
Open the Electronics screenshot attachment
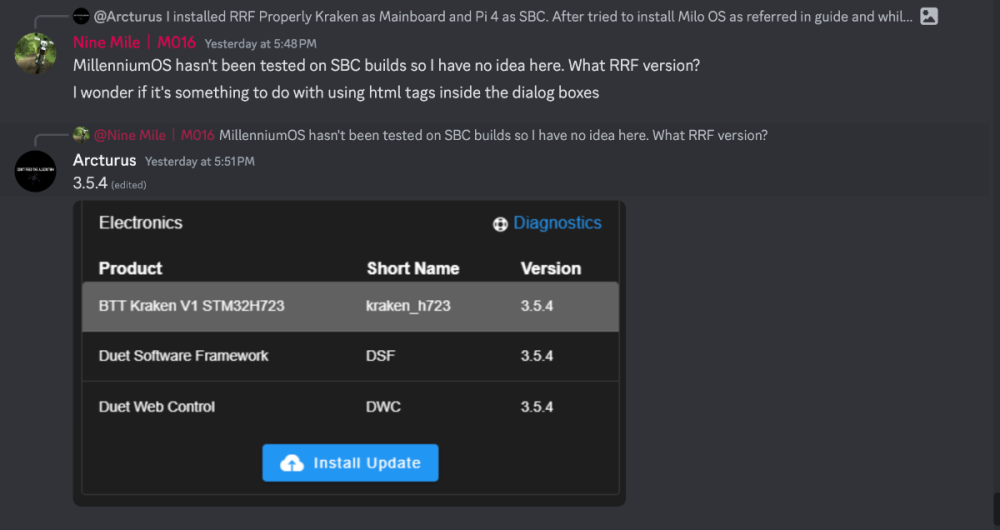click(349, 353)
